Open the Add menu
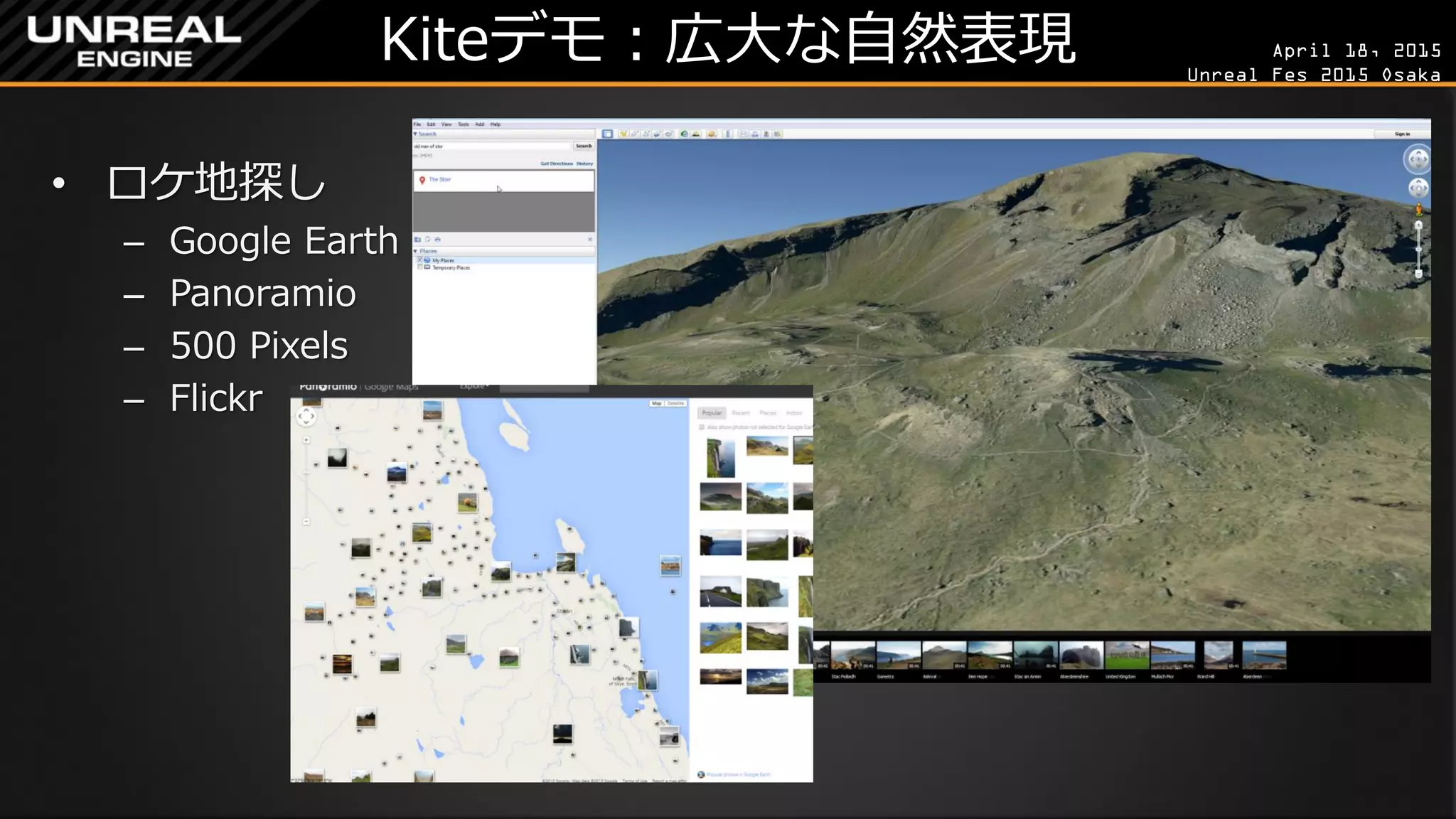 tap(479, 124)
